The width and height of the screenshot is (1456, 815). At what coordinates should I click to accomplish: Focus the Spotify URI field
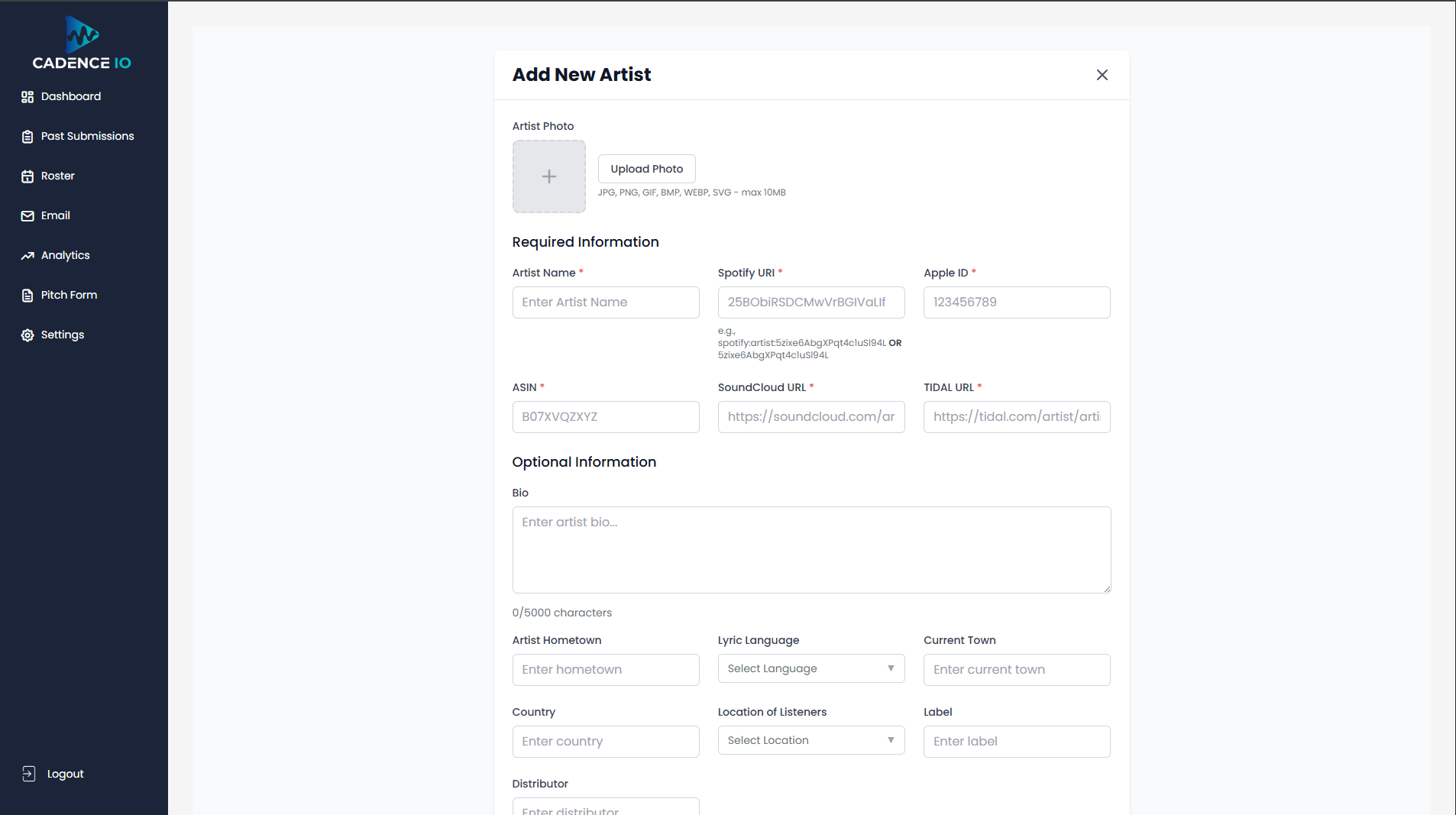tap(811, 302)
